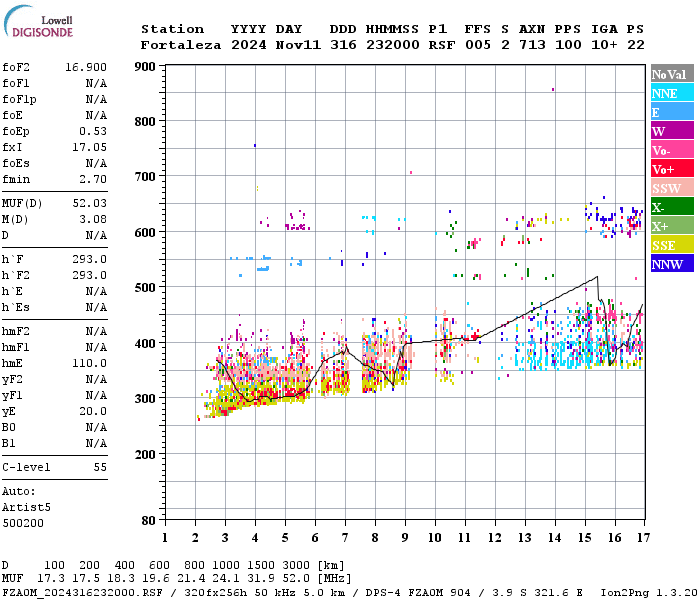
Task: Click the D 3000 distance value
Action: tap(296, 566)
